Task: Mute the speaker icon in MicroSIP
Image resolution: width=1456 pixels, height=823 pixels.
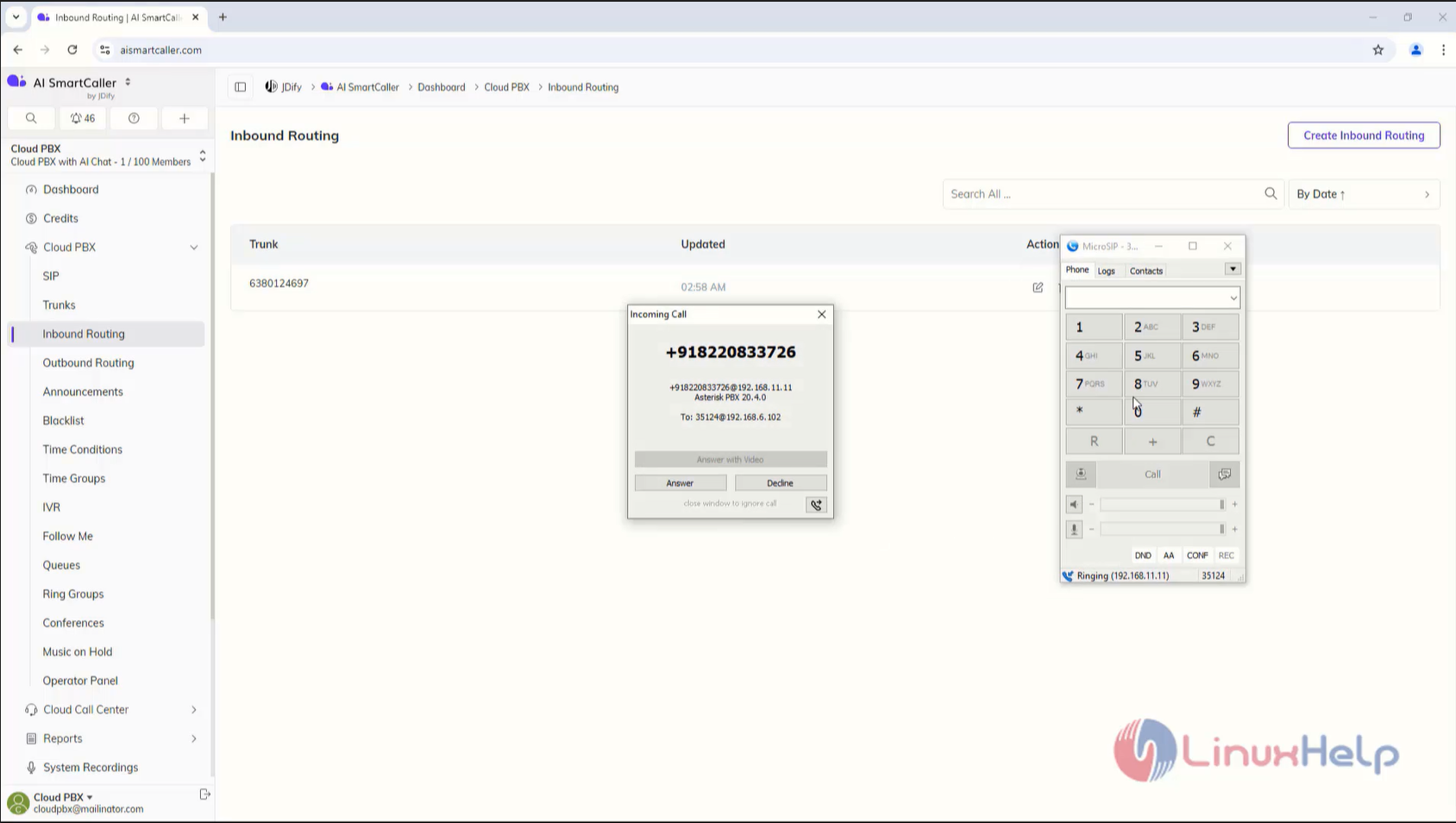Action: tap(1074, 505)
